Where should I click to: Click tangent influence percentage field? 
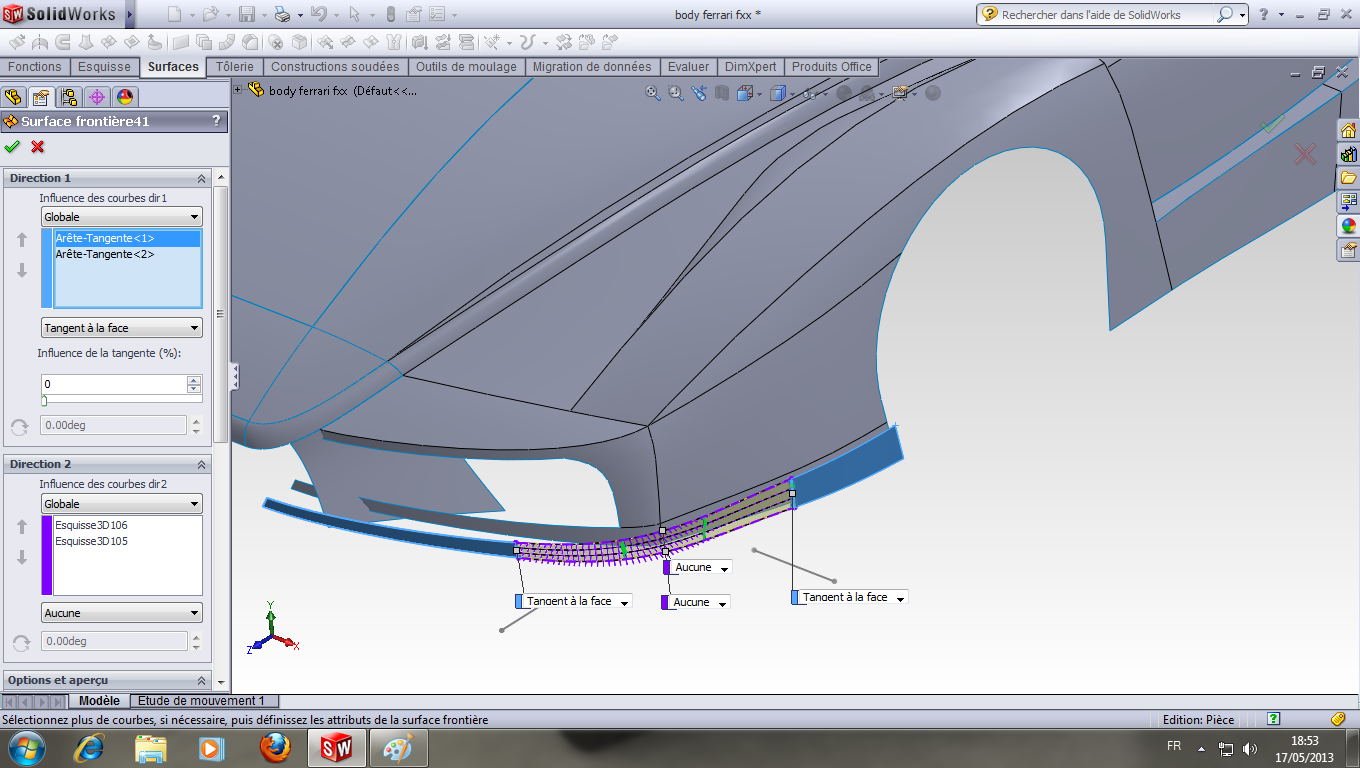[114, 384]
